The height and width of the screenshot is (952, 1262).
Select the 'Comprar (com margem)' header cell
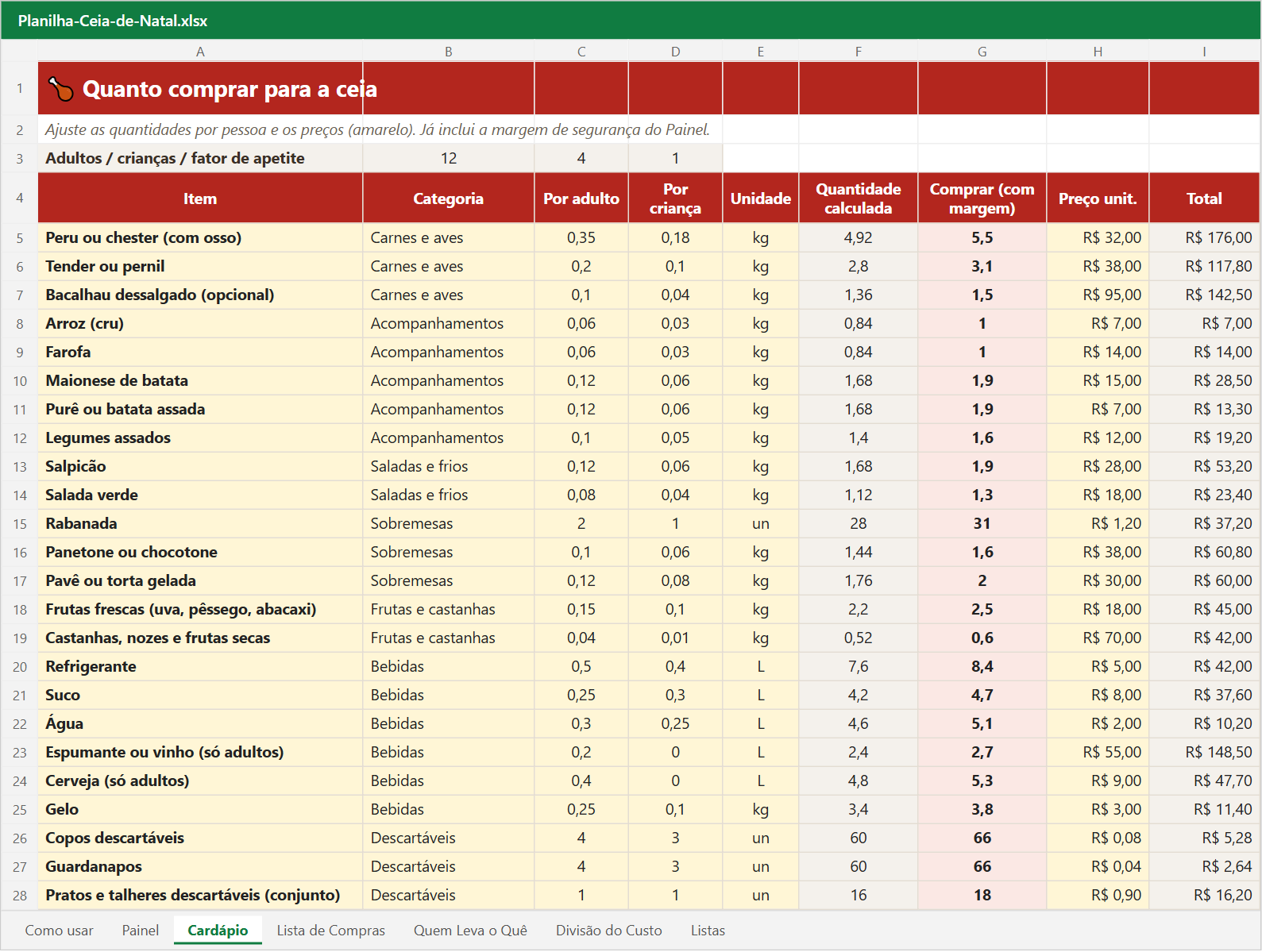tap(982, 198)
